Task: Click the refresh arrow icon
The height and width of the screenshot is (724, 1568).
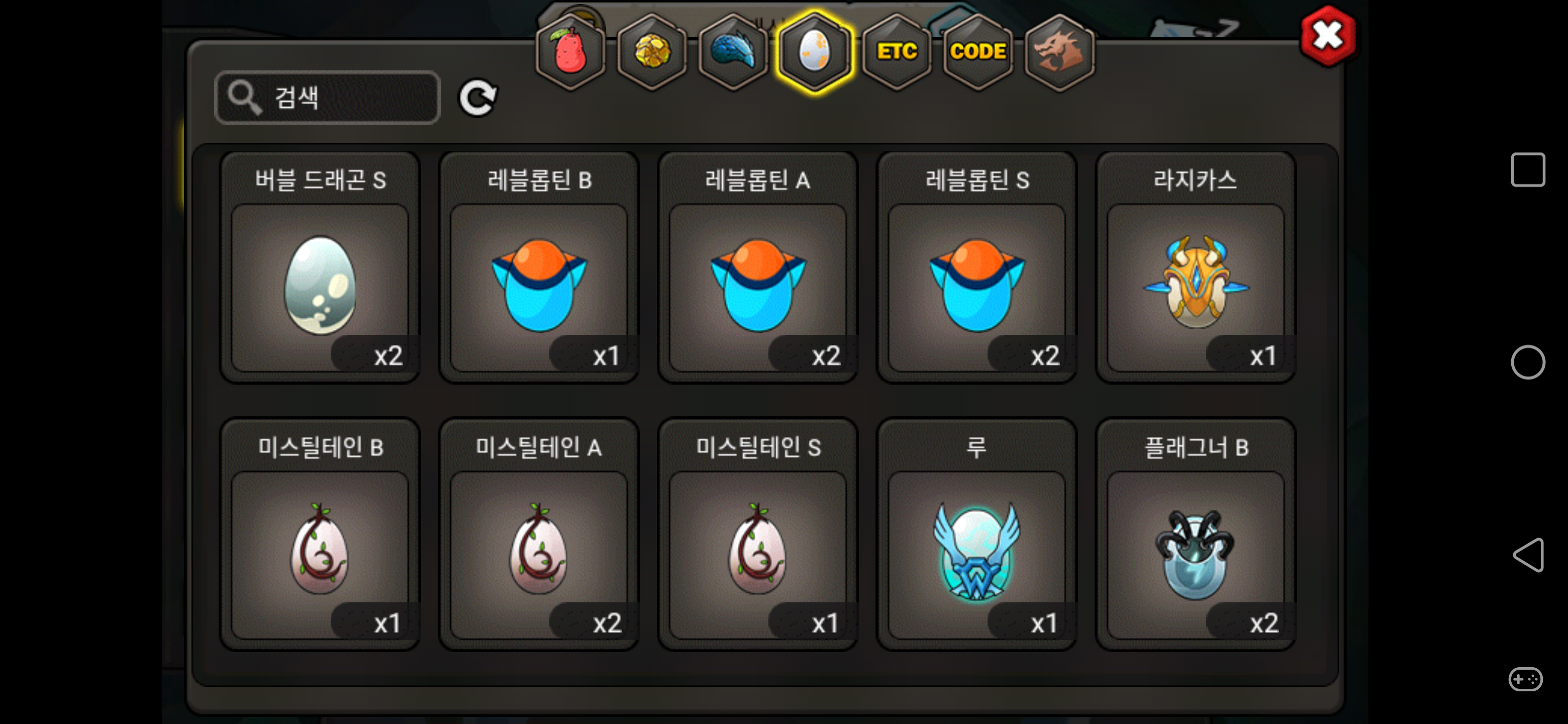Action: click(x=478, y=98)
